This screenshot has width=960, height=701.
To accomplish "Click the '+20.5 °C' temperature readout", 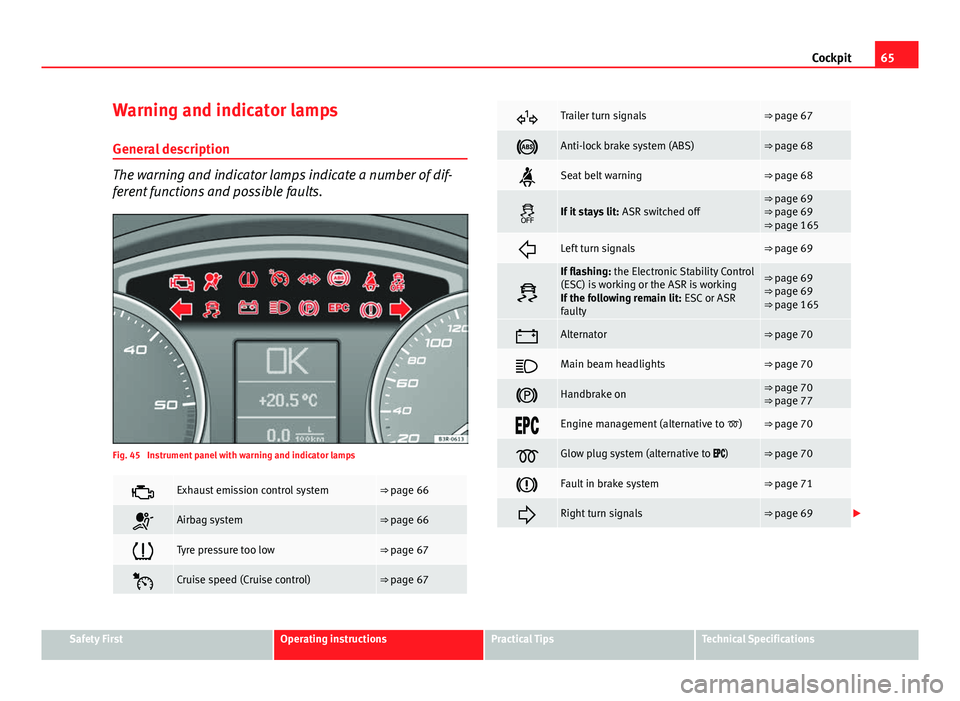I will coord(288,400).
